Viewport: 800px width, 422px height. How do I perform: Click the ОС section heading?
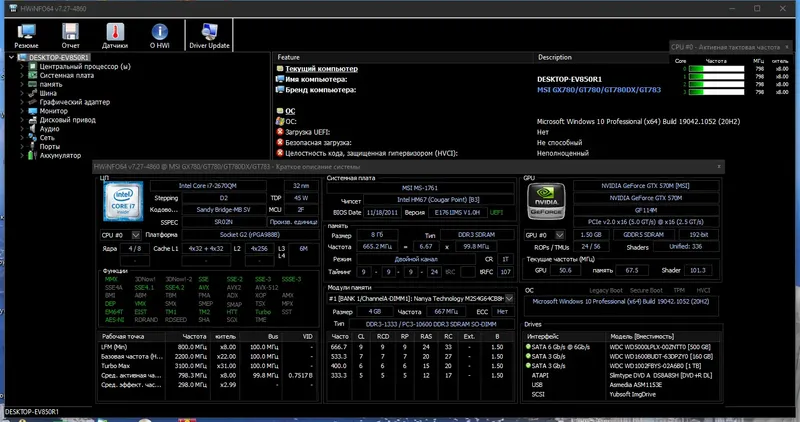point(290,111)
